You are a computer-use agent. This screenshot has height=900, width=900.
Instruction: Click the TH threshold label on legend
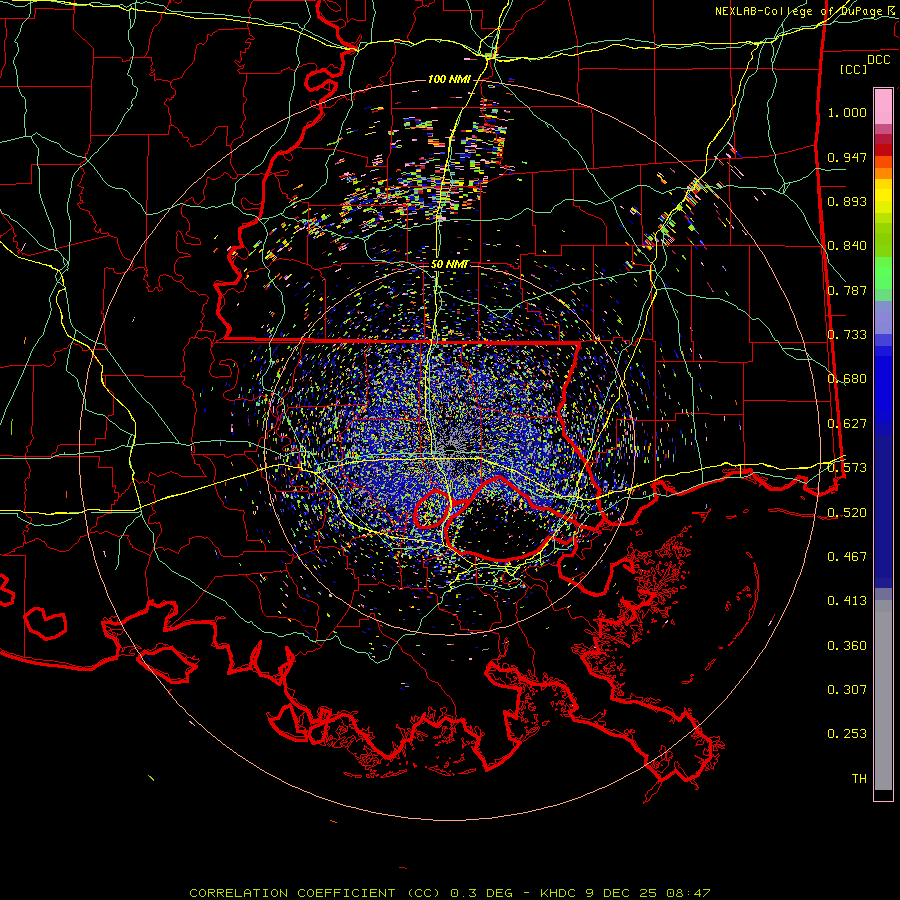859,779
